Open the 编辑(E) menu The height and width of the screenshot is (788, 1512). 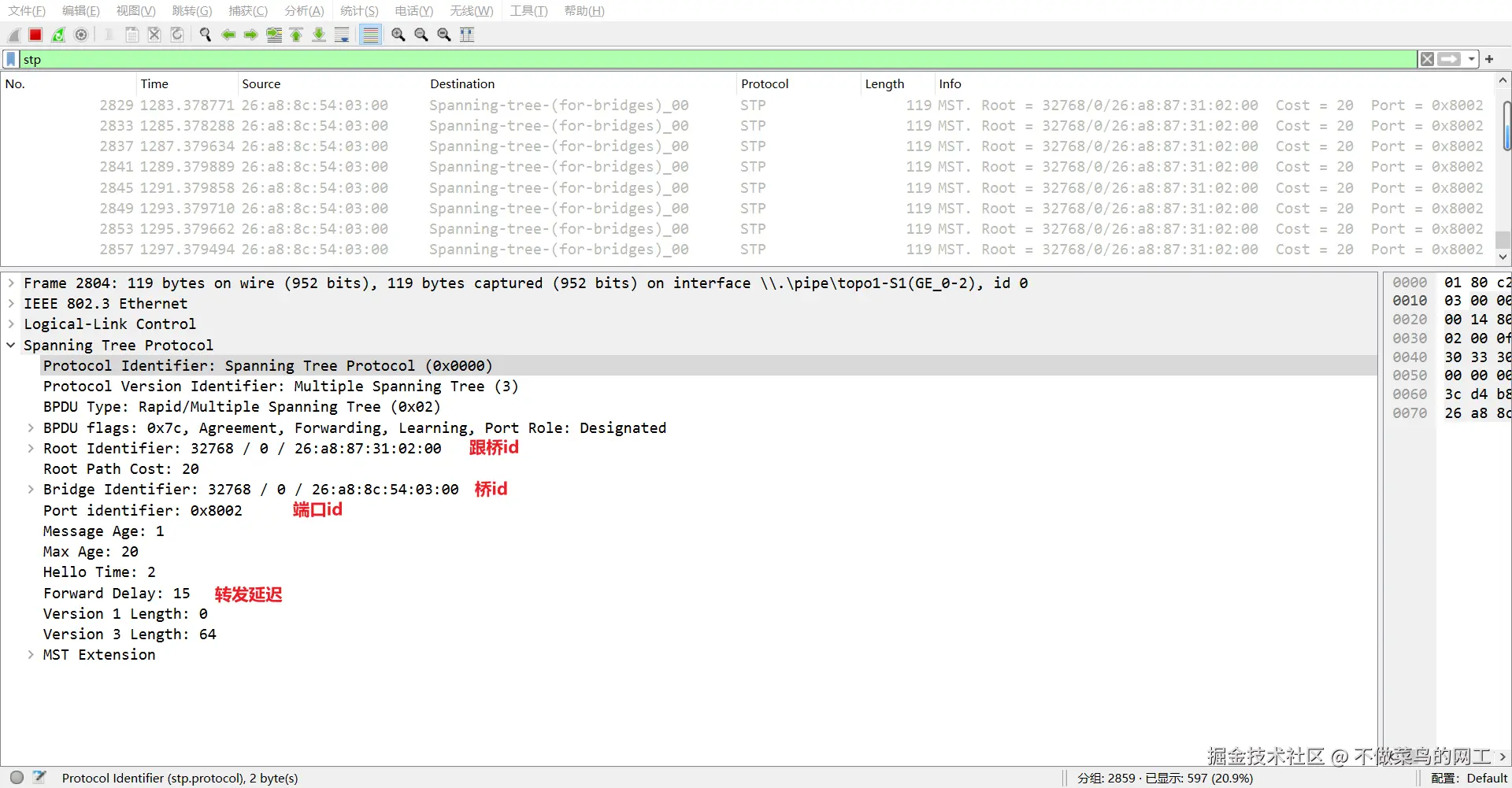[x=81, y=11]
